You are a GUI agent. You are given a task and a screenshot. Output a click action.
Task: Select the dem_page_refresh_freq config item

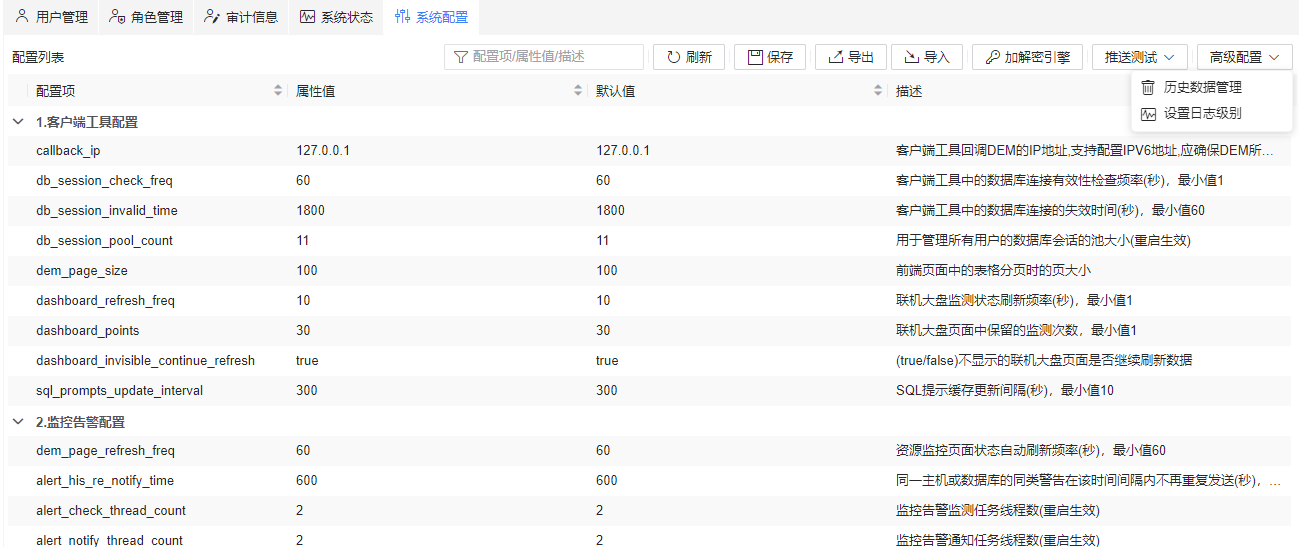[105, 451]
